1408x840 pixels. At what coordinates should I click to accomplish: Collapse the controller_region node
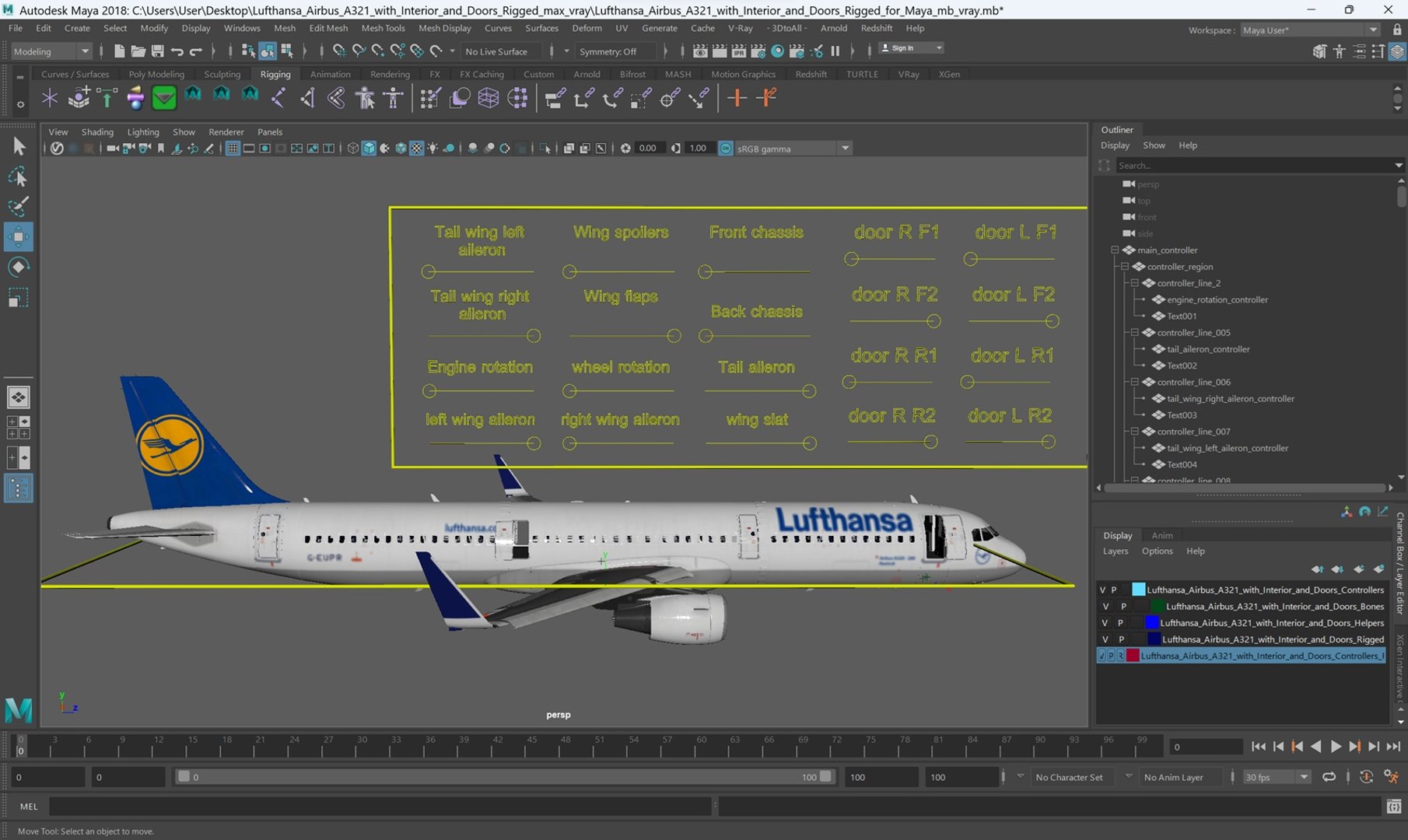point(1125,266)
